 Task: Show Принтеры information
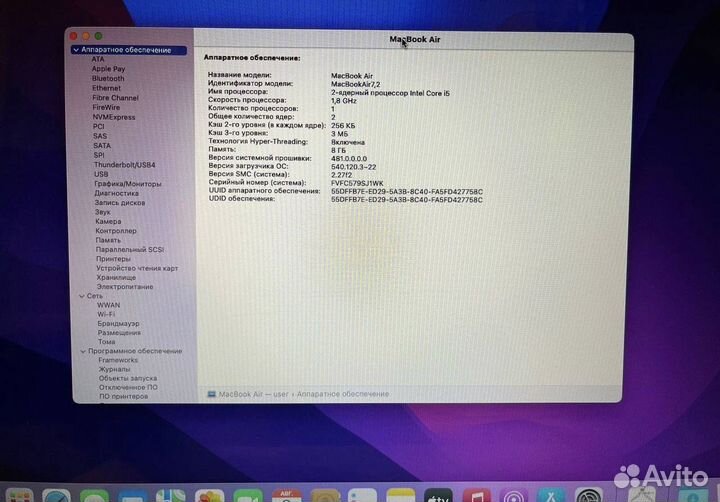tap(113, 259)
